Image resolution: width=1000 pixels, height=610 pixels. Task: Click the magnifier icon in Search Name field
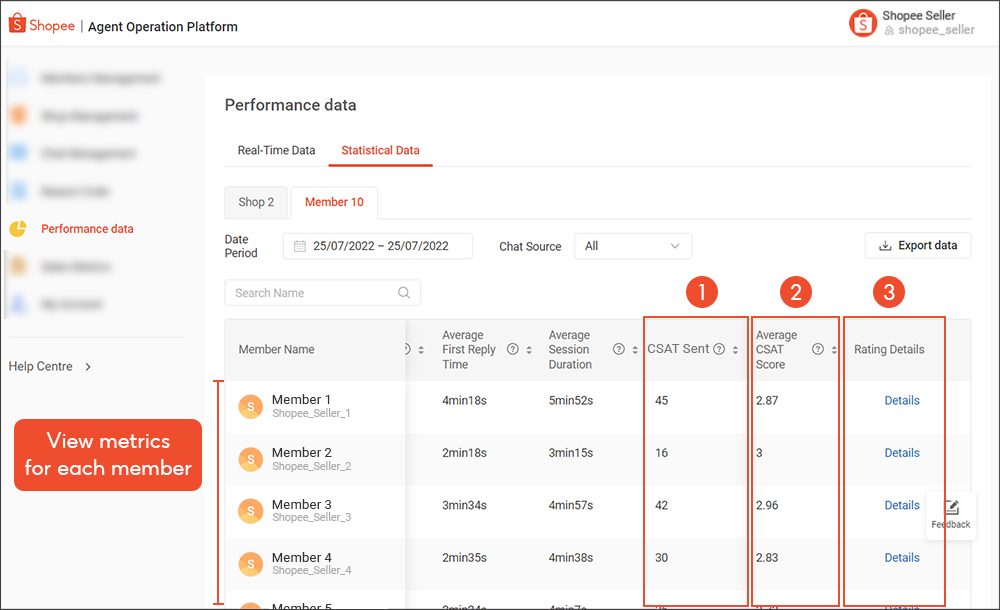(x=404, y=293)
